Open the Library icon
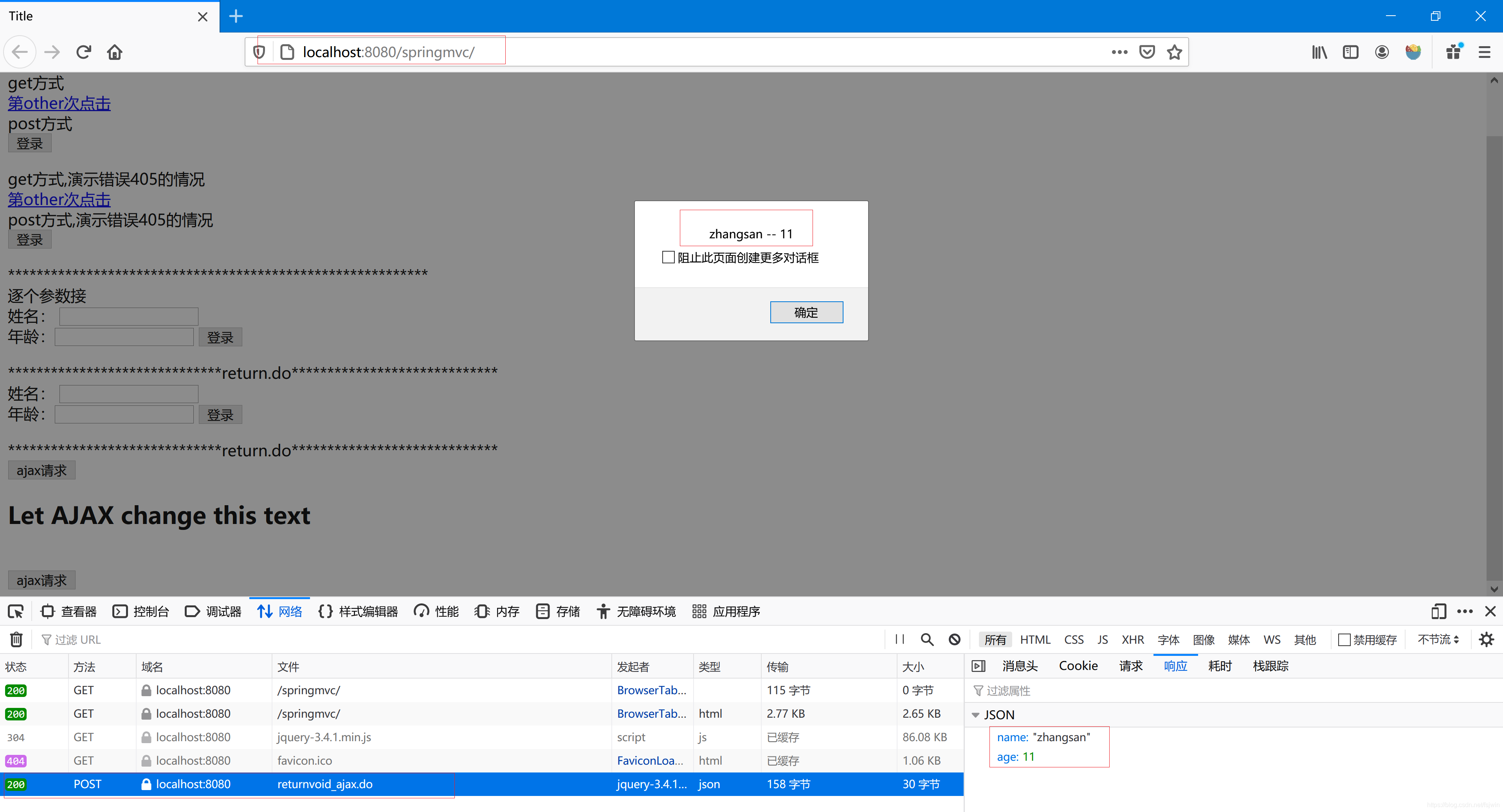The width and height of the screenshot is (1503, 812). (1319, 52)
